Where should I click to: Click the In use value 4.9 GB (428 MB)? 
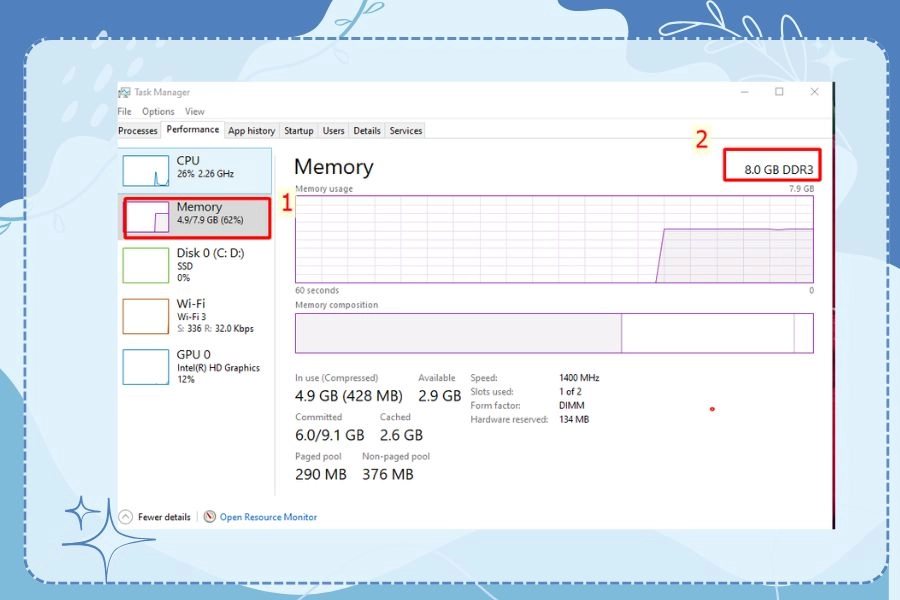coord(349,396)
